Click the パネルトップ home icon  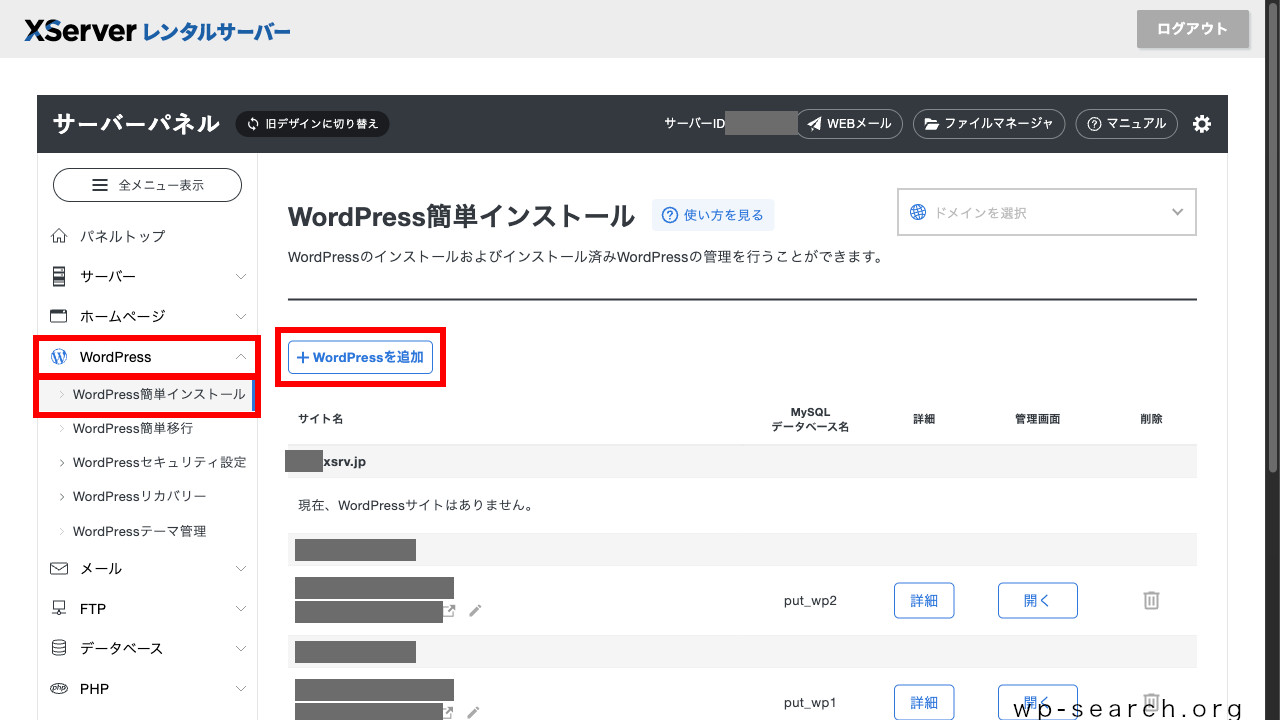tap(57, 235)
